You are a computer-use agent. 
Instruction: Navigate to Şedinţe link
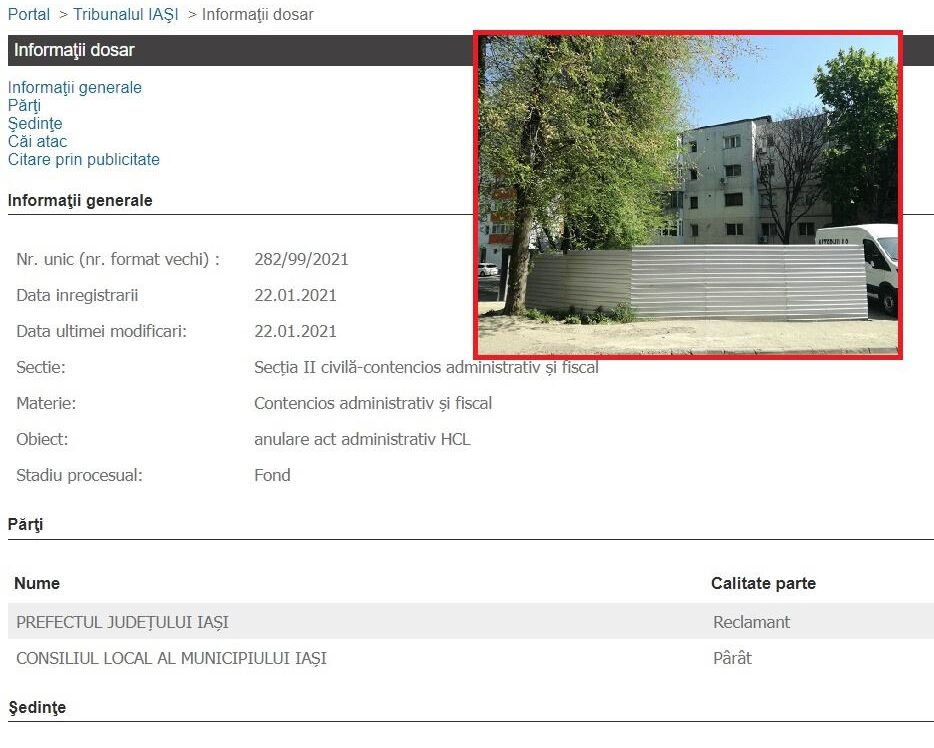click(35, 123)
